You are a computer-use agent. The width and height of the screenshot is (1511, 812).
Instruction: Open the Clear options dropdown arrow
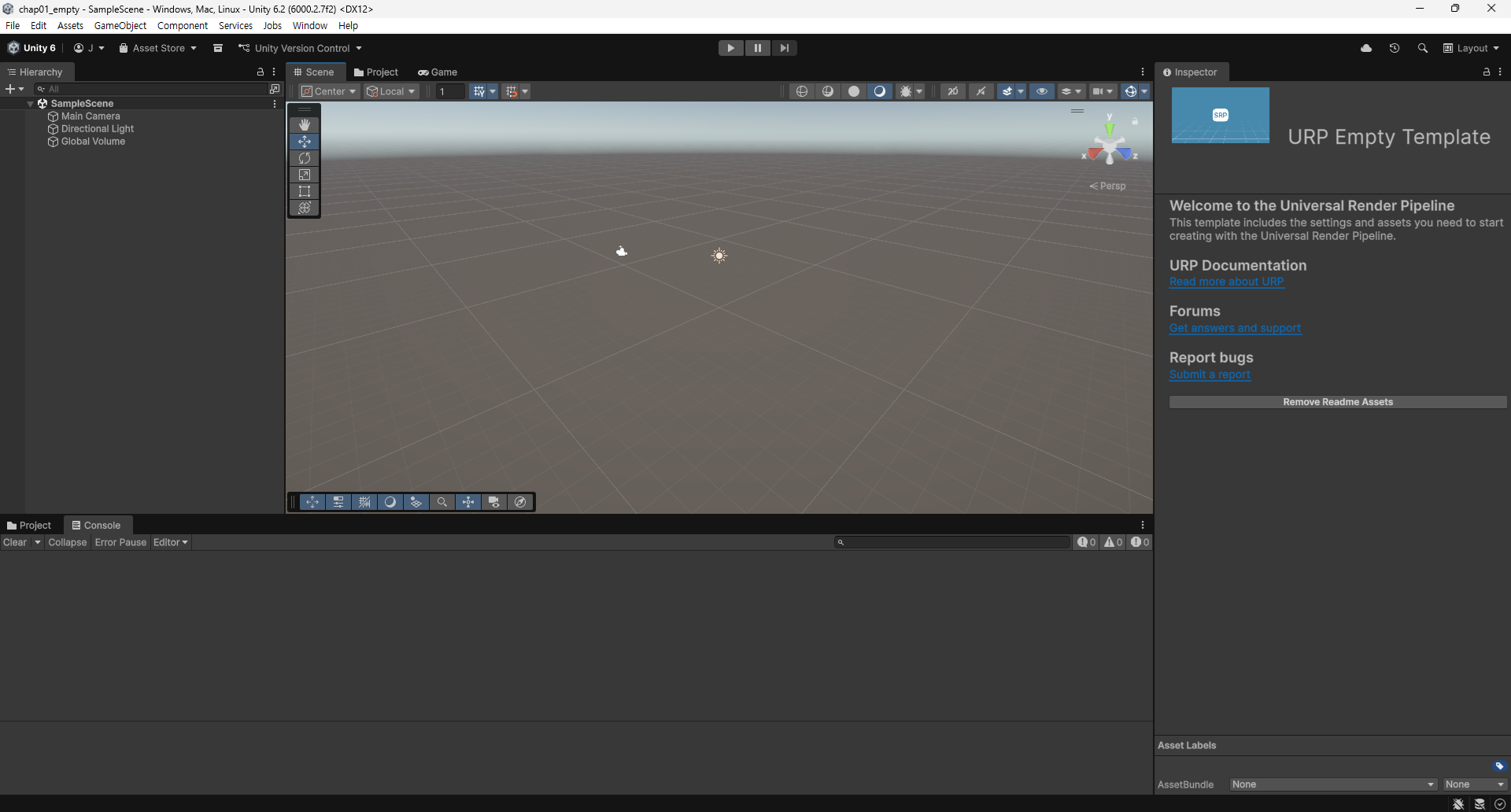37,542
